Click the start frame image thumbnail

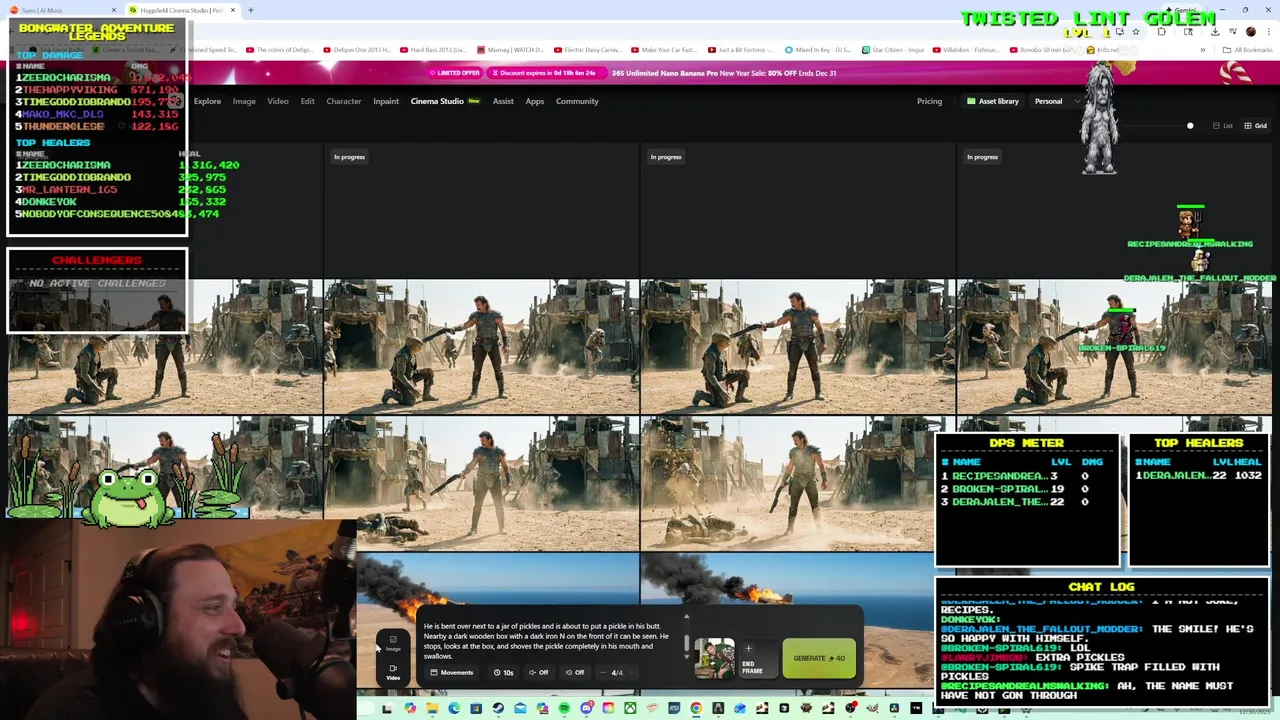(715, 658)
